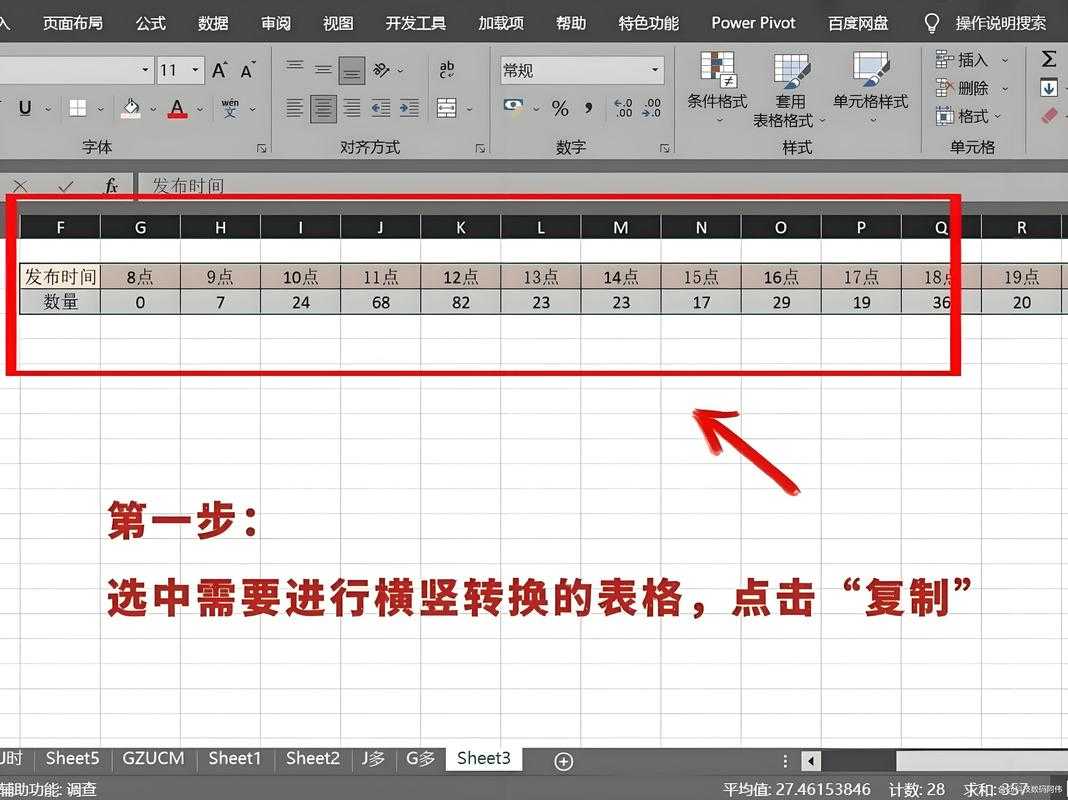This screenshot has height=800, width=1068.
Task: Expand the borders dropdown arrow
Action: (100, 107)
